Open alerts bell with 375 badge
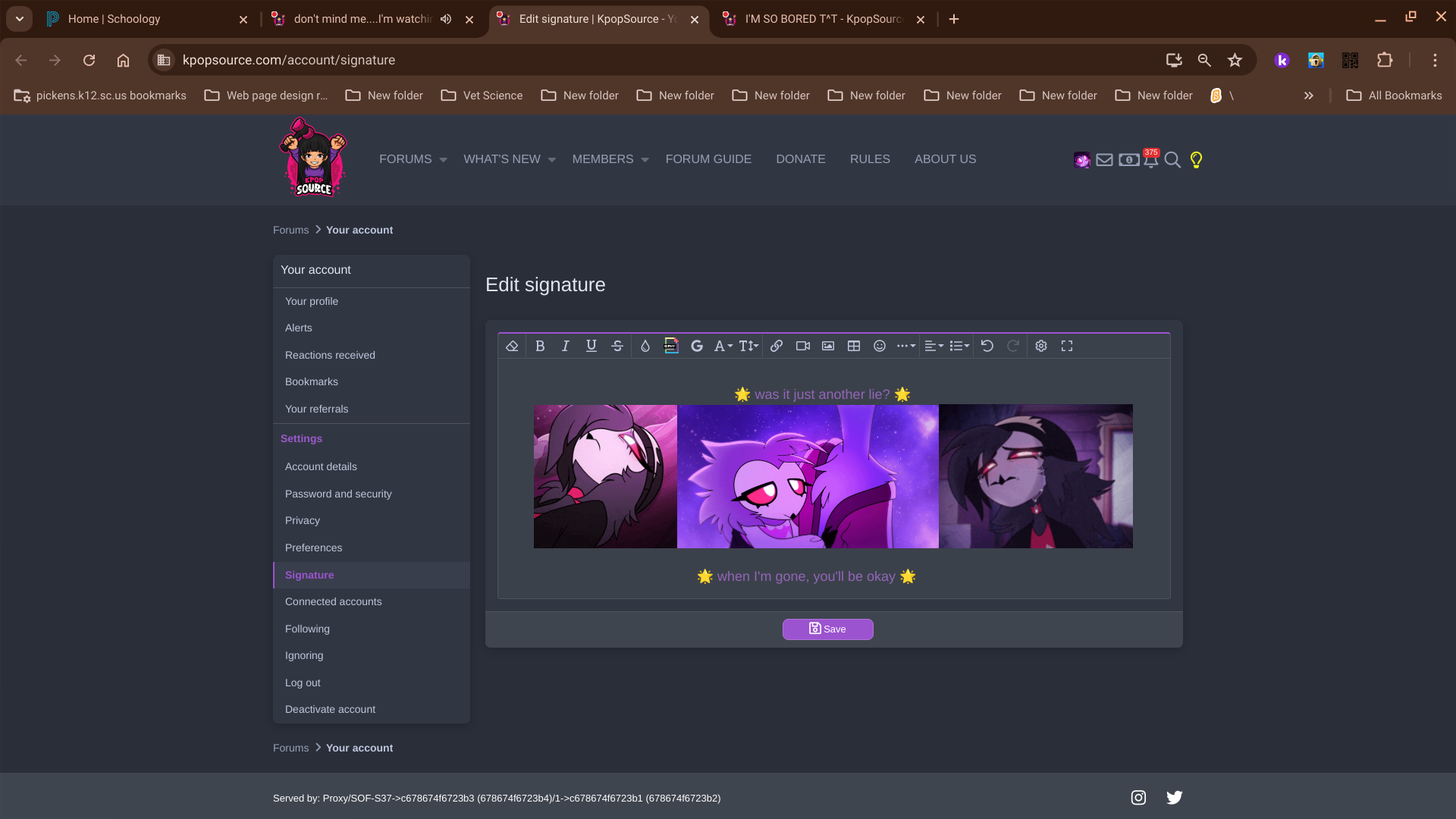 (1151, 158)
